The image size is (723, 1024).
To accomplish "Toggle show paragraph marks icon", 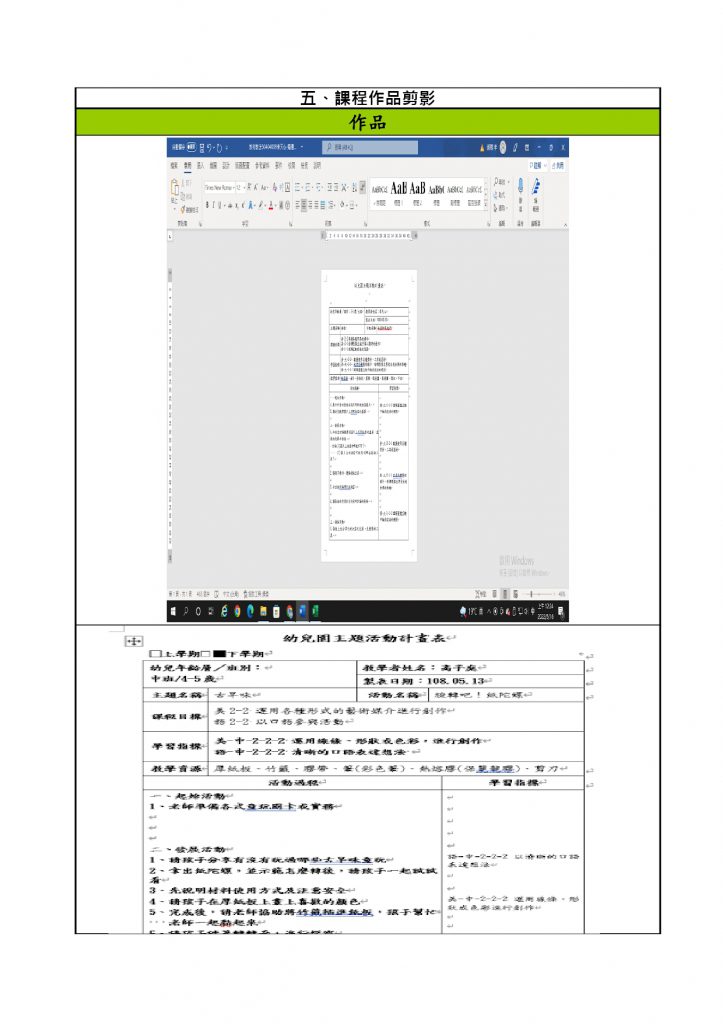I will click(362, 187).
